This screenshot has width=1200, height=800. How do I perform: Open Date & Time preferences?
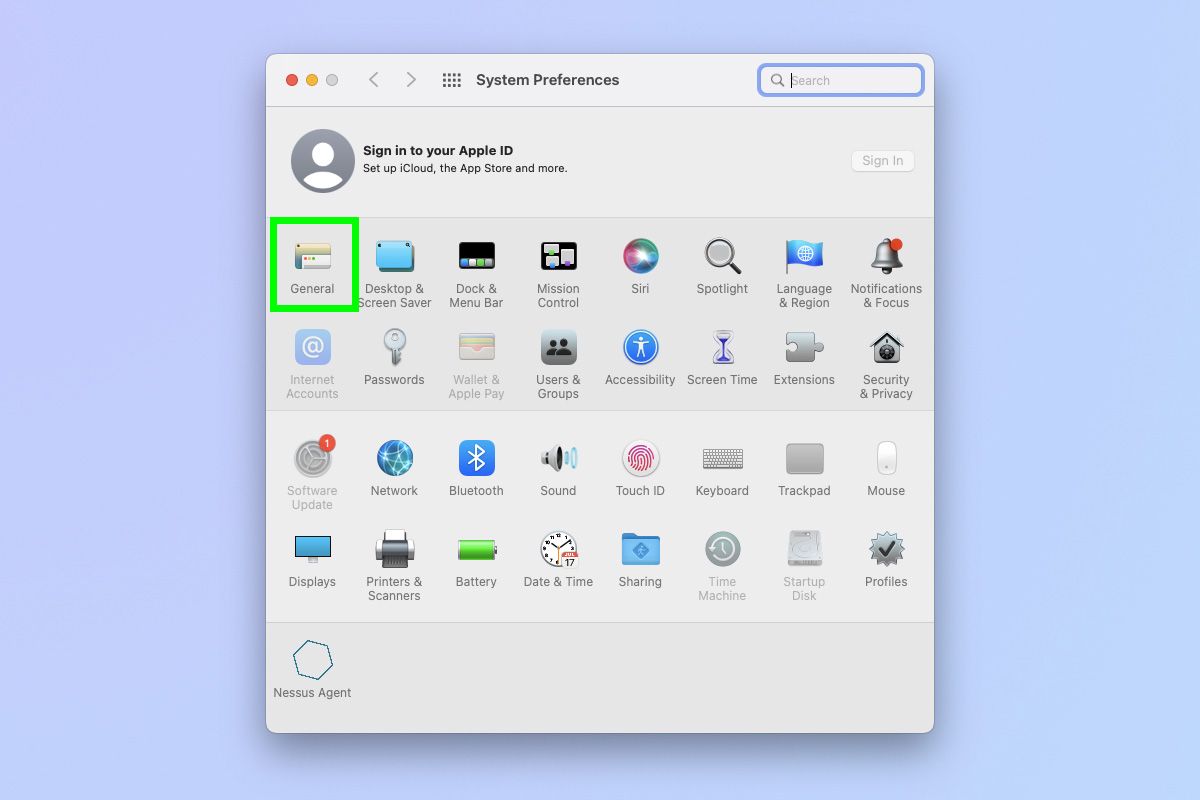558,550
